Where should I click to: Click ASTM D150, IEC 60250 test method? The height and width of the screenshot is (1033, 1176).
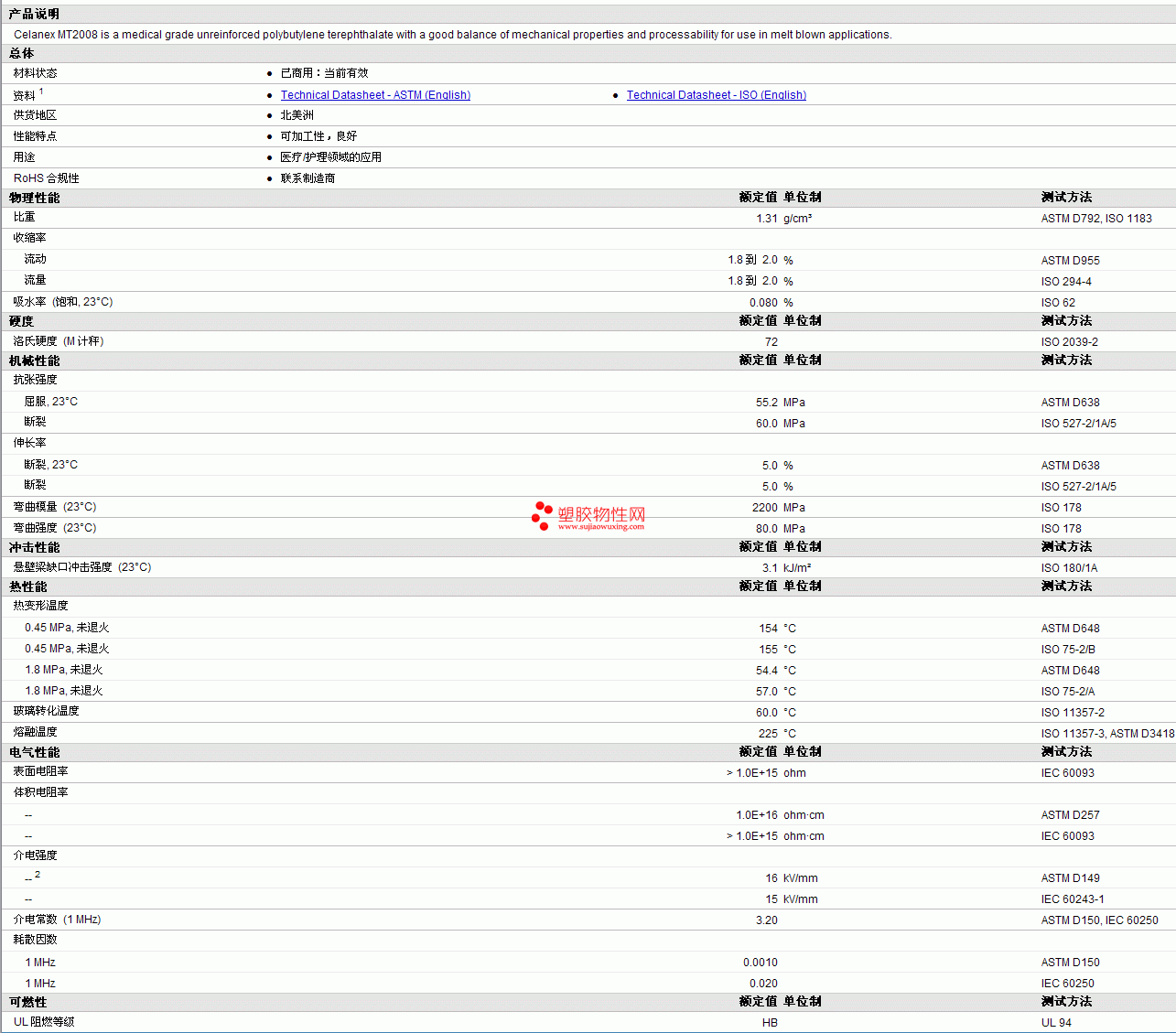[x=1099, y=920]
